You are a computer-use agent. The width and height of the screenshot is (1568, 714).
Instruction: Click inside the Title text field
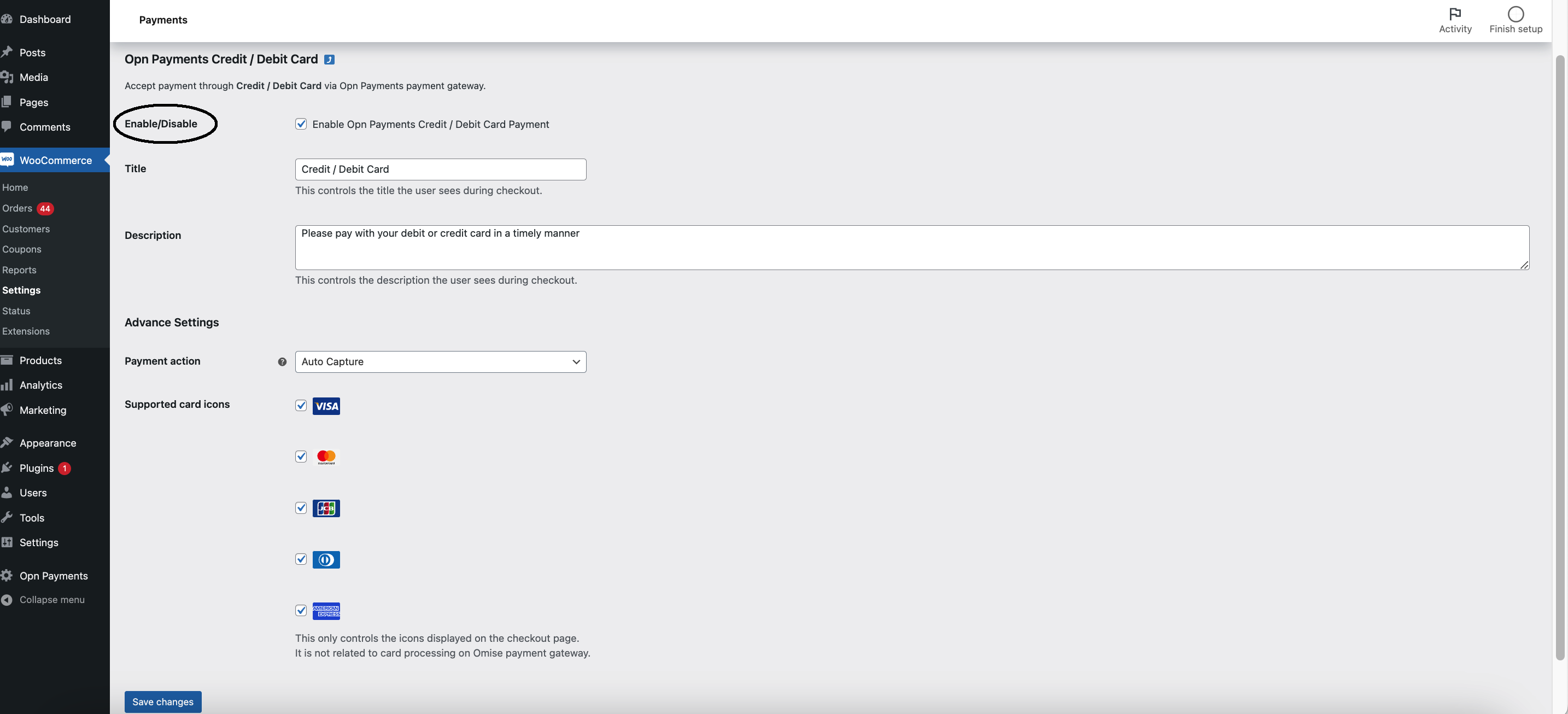click(x=440, y=168)
